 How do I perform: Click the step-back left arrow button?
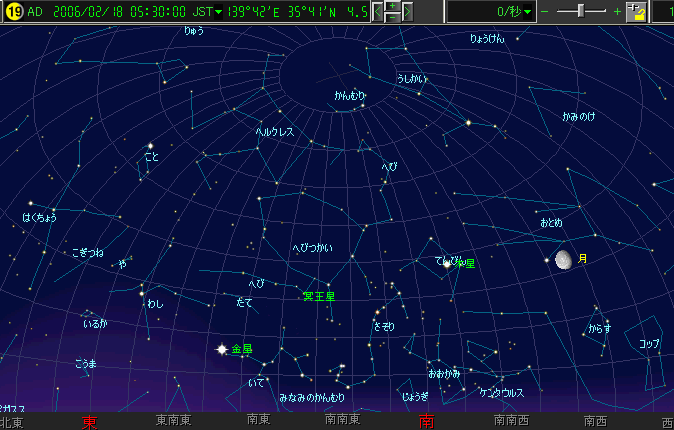coord(379,12)
